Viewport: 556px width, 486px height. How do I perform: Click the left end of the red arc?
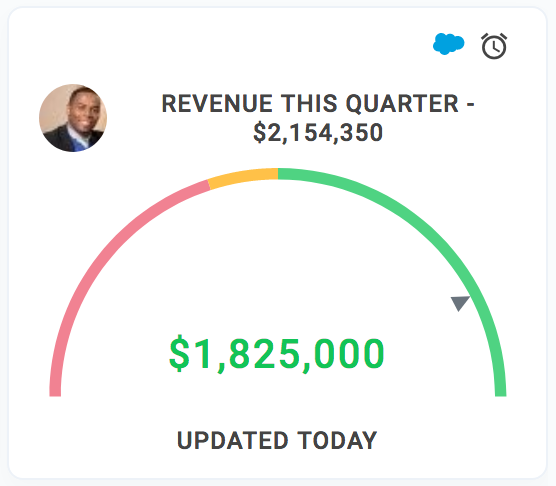click(x=55, y=390)
